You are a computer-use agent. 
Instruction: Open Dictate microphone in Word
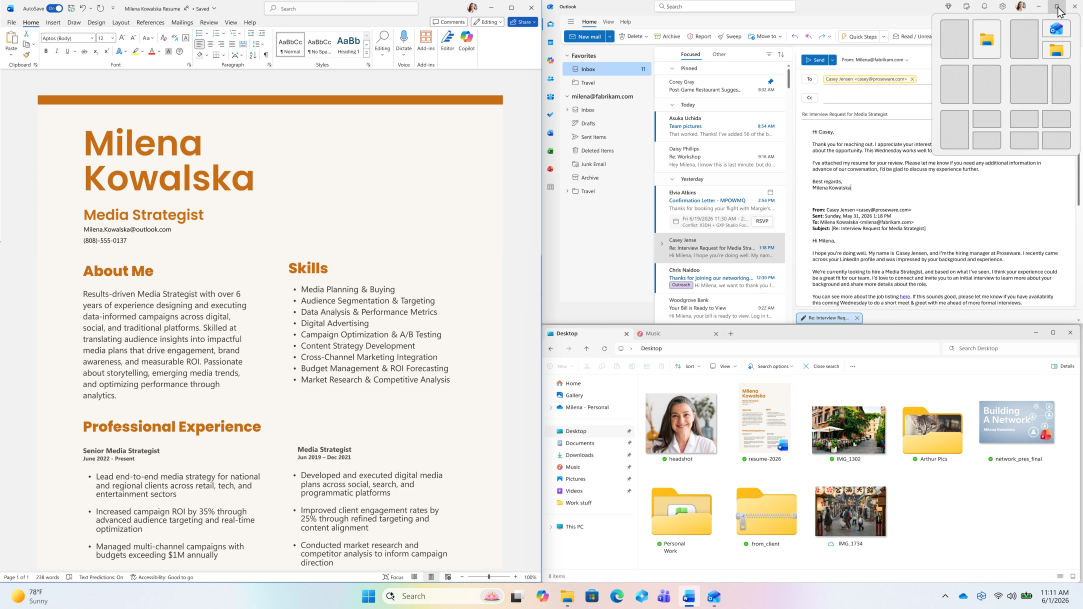coord(404,40)
